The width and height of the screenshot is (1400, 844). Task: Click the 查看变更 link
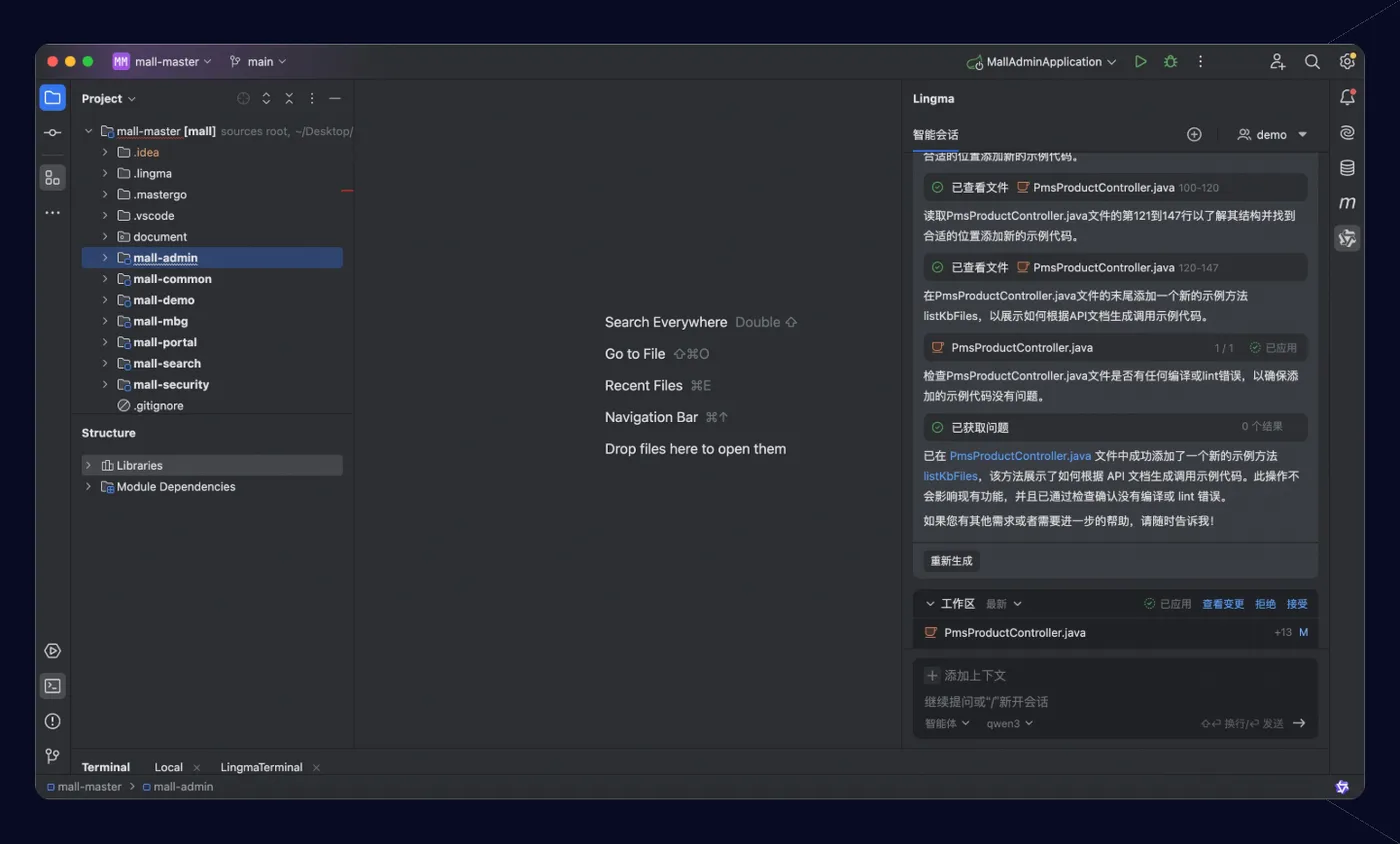1223,604
